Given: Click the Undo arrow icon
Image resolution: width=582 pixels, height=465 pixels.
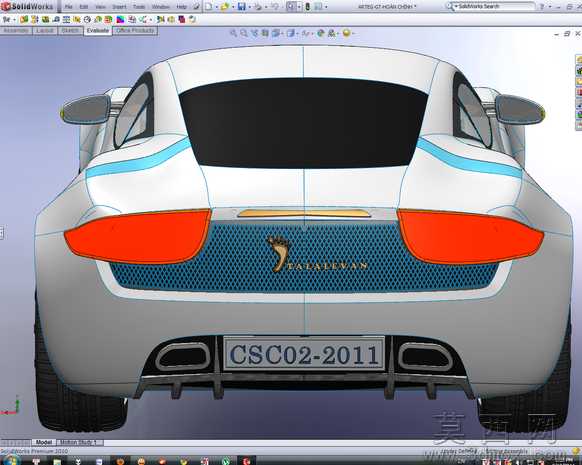Looking at the screenshot, I should 275,7.
